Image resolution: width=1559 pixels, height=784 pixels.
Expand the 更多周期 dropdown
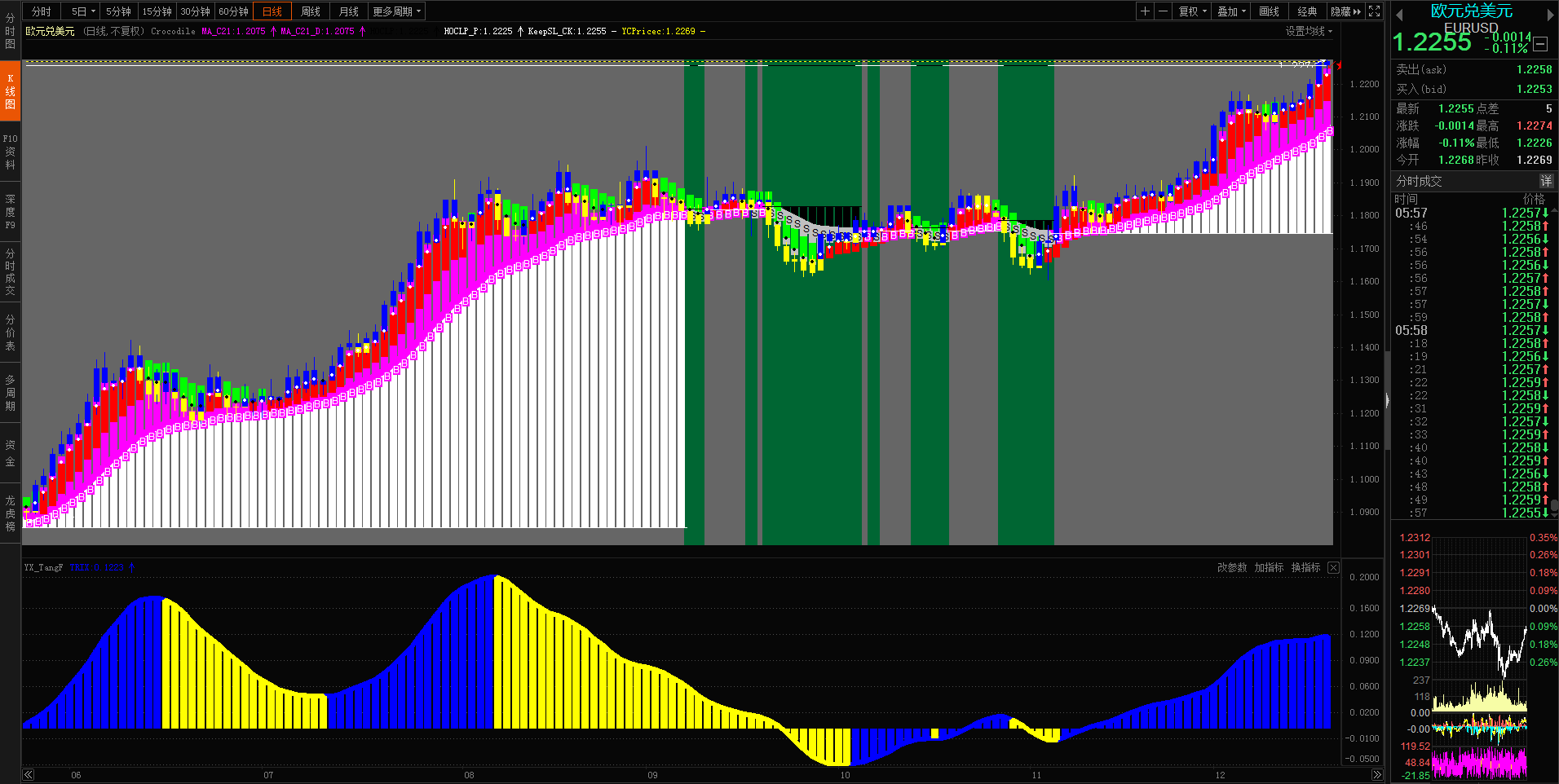coord(396,11)
